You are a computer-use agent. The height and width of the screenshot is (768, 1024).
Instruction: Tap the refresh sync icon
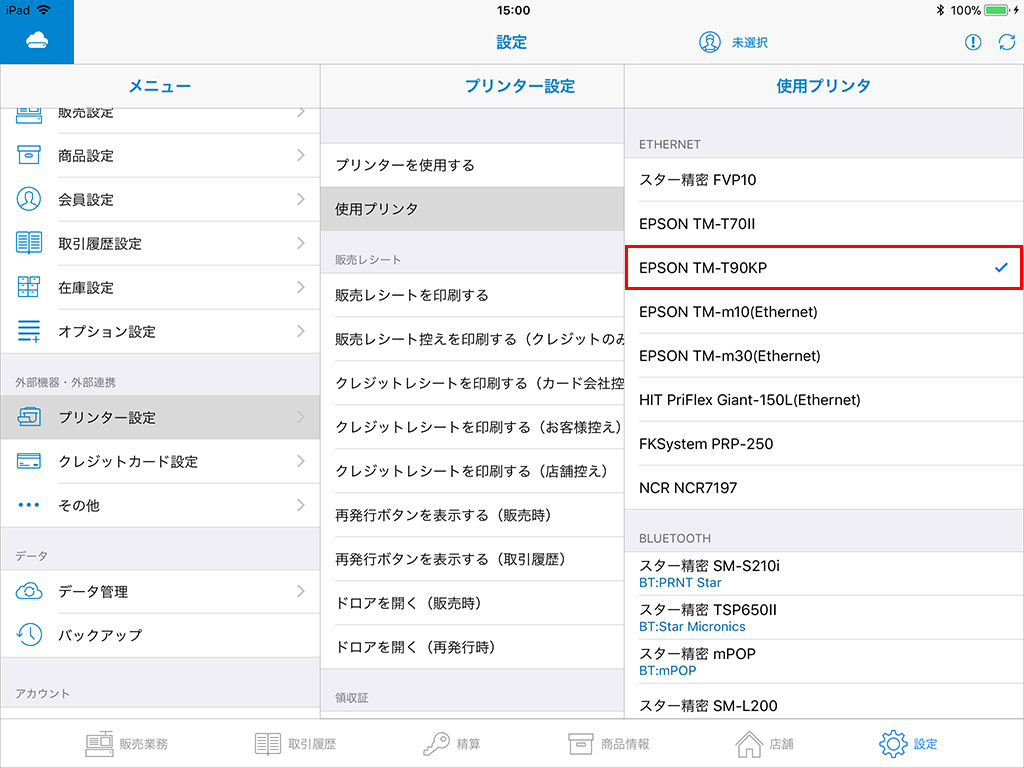click(x=1006, y=42)
